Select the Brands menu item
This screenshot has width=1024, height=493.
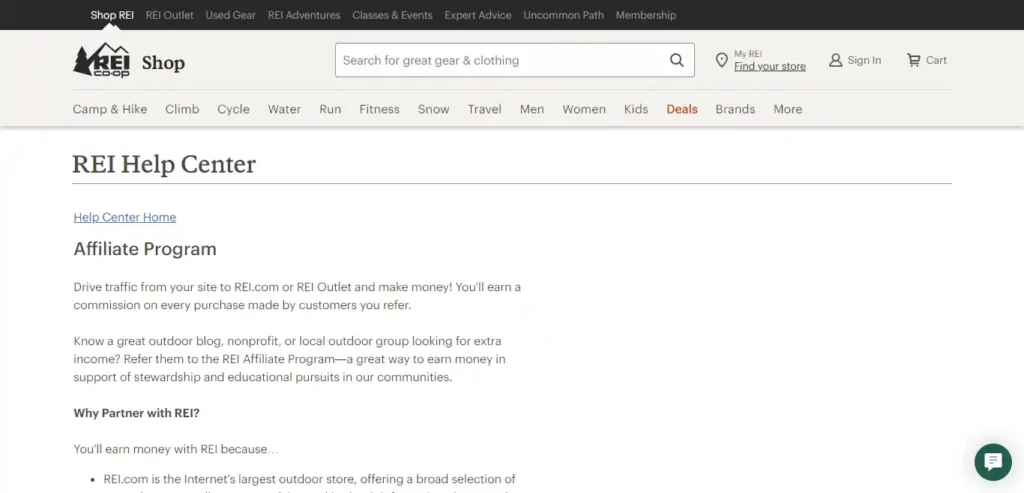(x=735, y=109)
